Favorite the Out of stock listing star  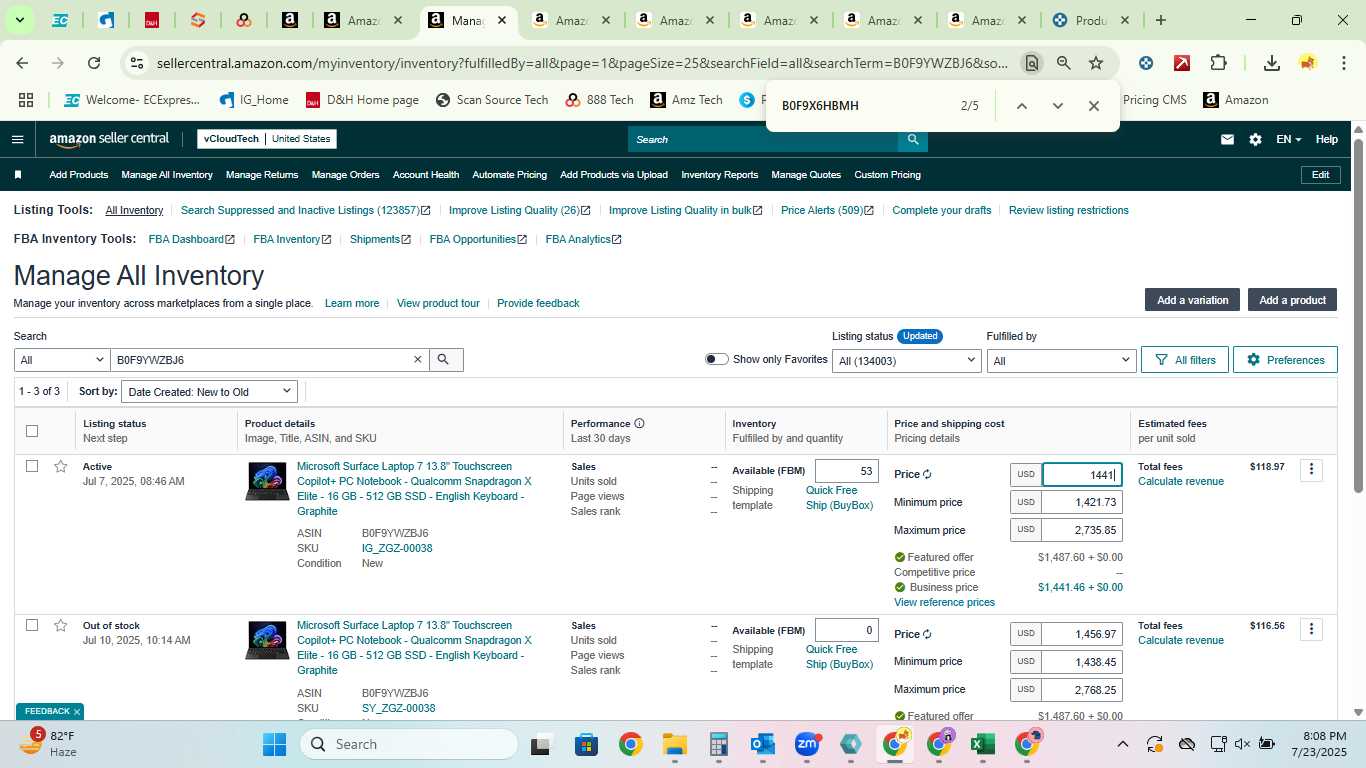tap(61, 625)
